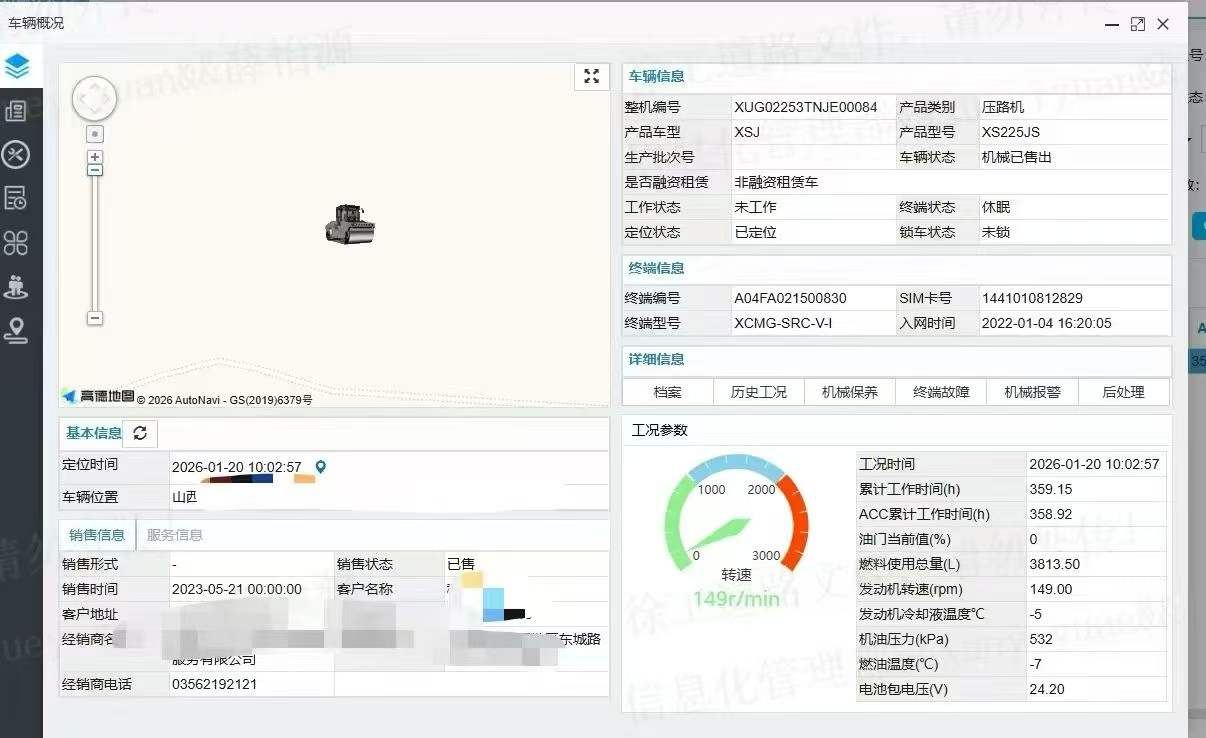The width and height of the screenshot is (1206, 738).
Task: Open the location pin sidebar icon
Action: coord(16,331)
